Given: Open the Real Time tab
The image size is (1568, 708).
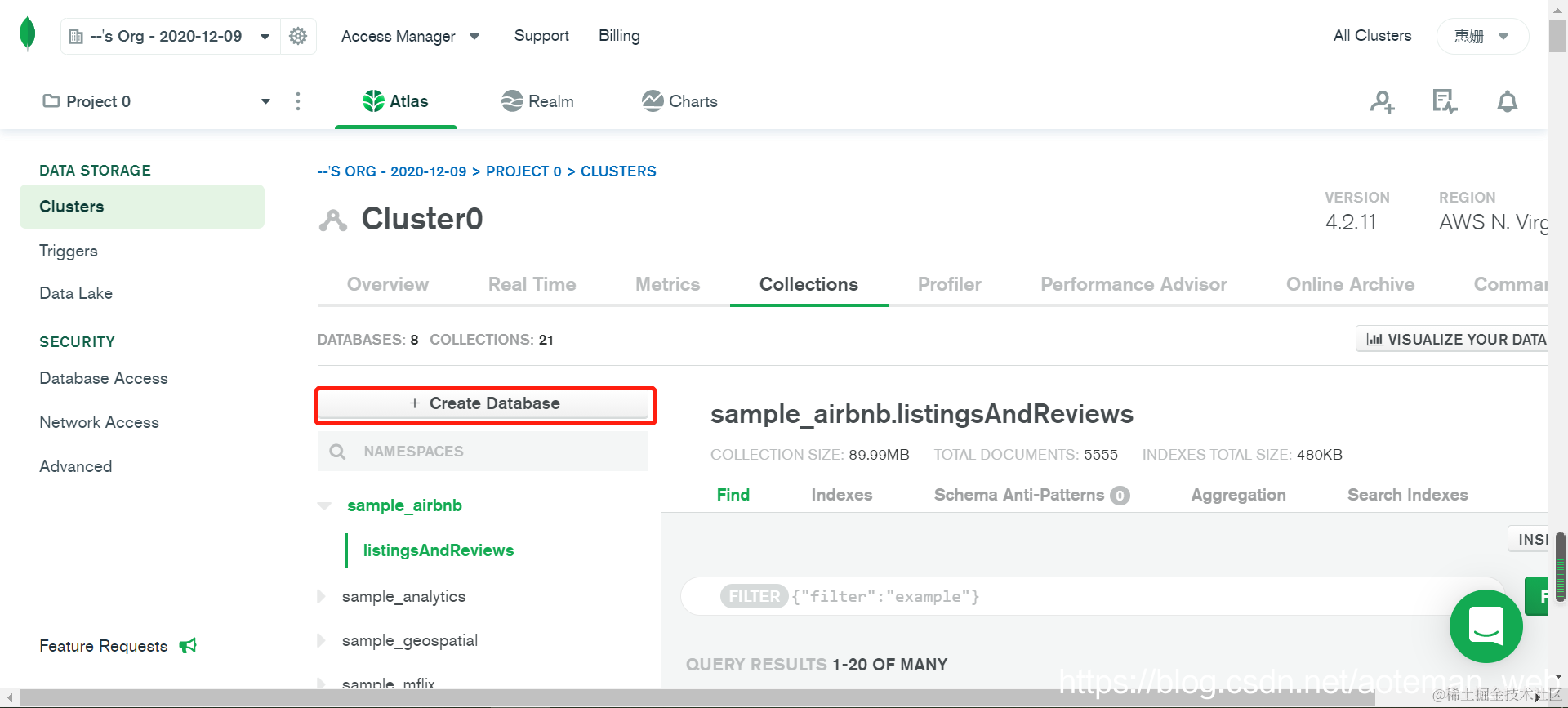Looking at the screenshot, I should pos(532,284).
